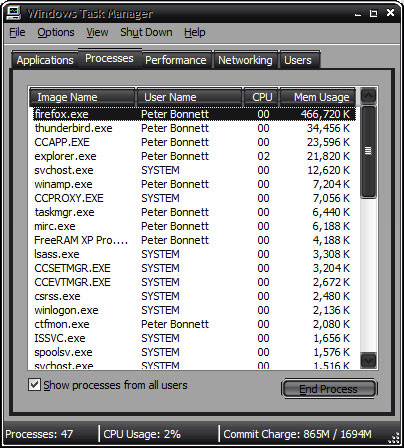Viewport: 404px width, 448px height.
Task: Click the Task Manager title bar icon
Action: (x=14, y=13)
